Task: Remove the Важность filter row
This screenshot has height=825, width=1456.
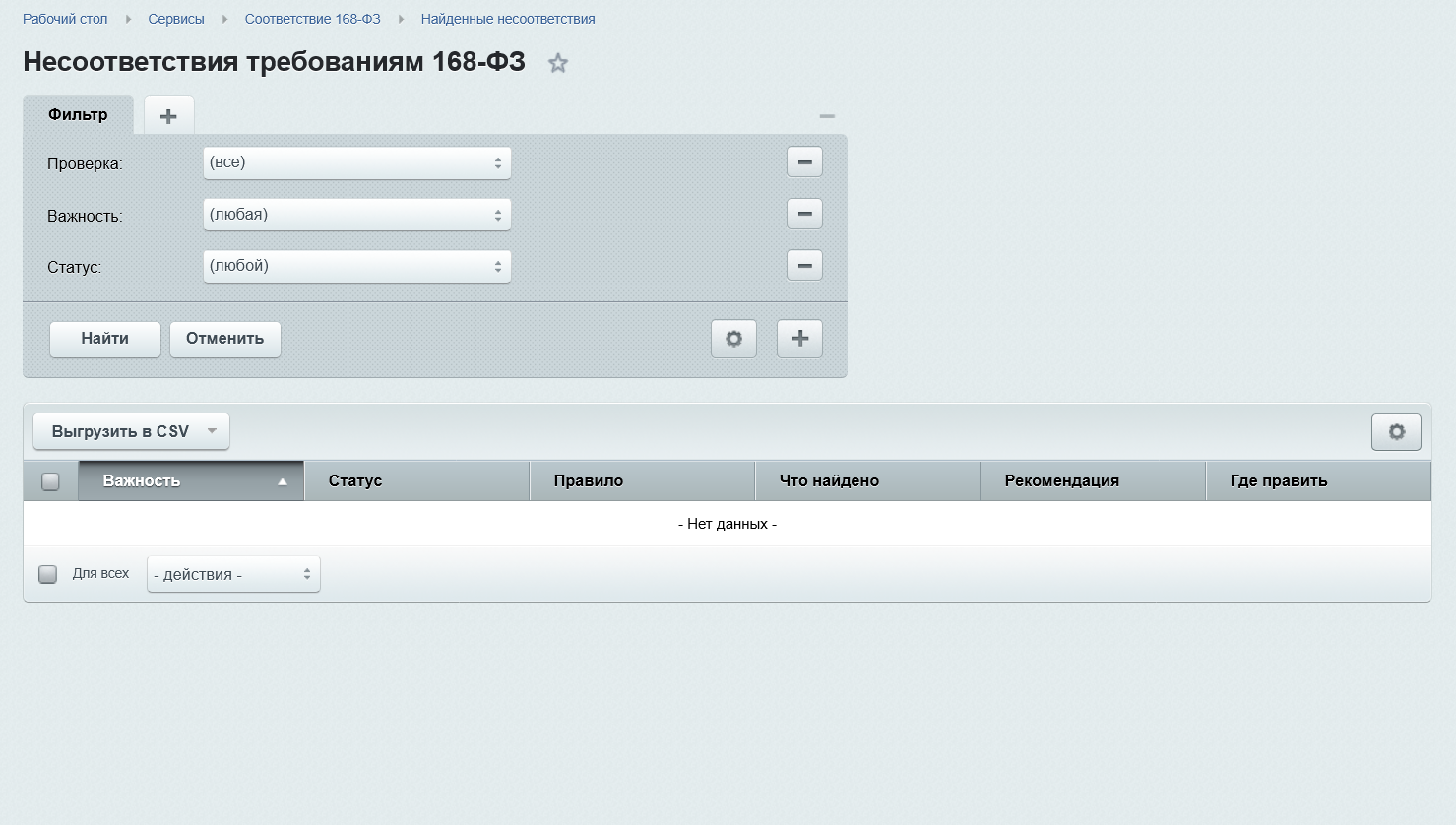Action: (x=804, y=214)
